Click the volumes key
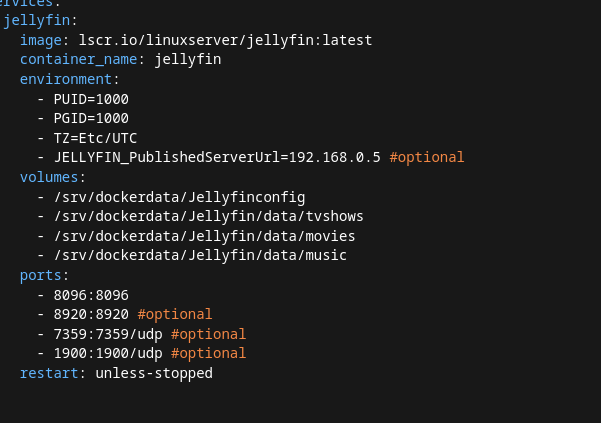Image resolution: width=601 pixels, height=423 pixels. pos(49,177)
